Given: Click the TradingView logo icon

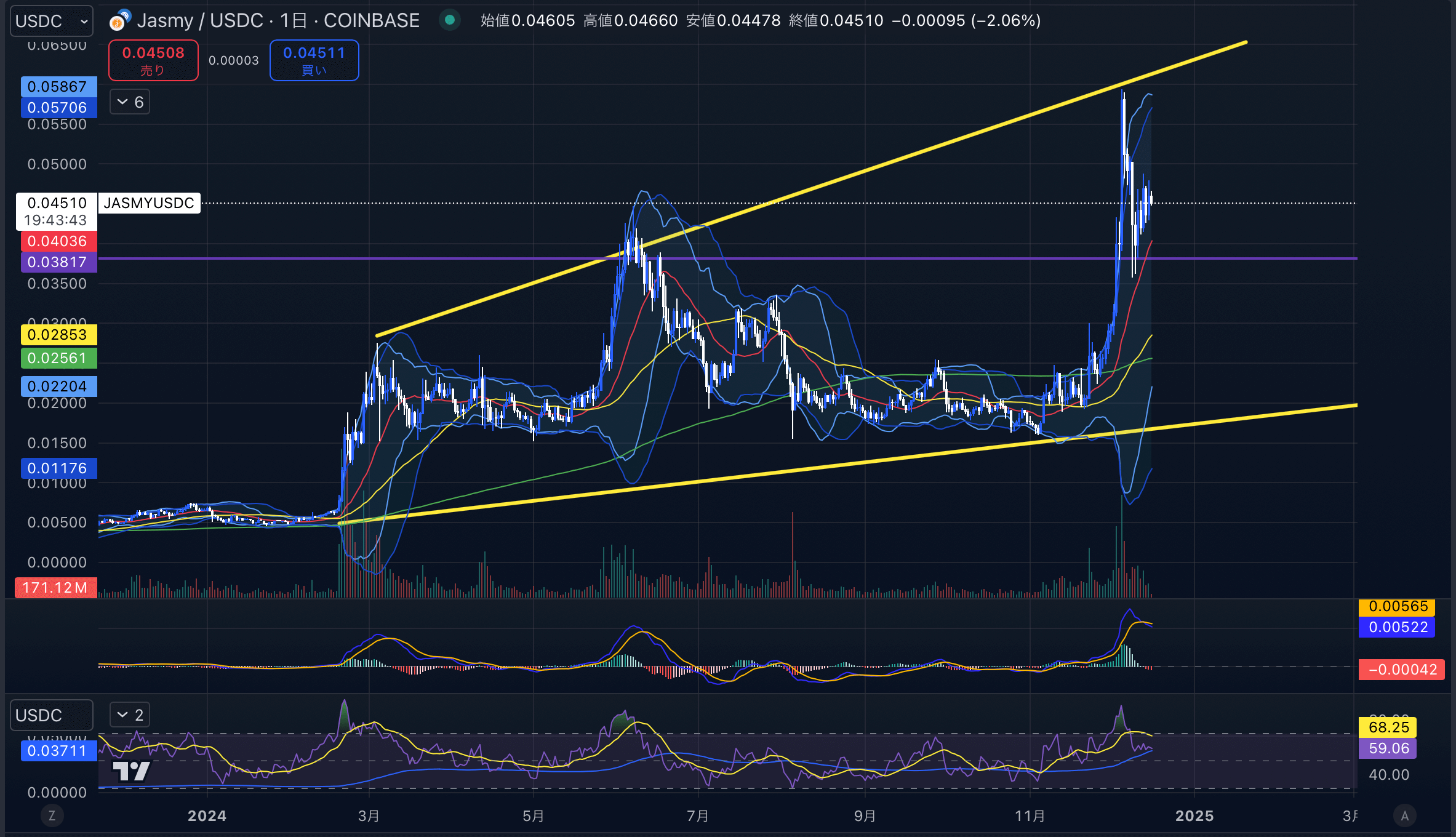Looking at the screenshot, I should (132, 771).
